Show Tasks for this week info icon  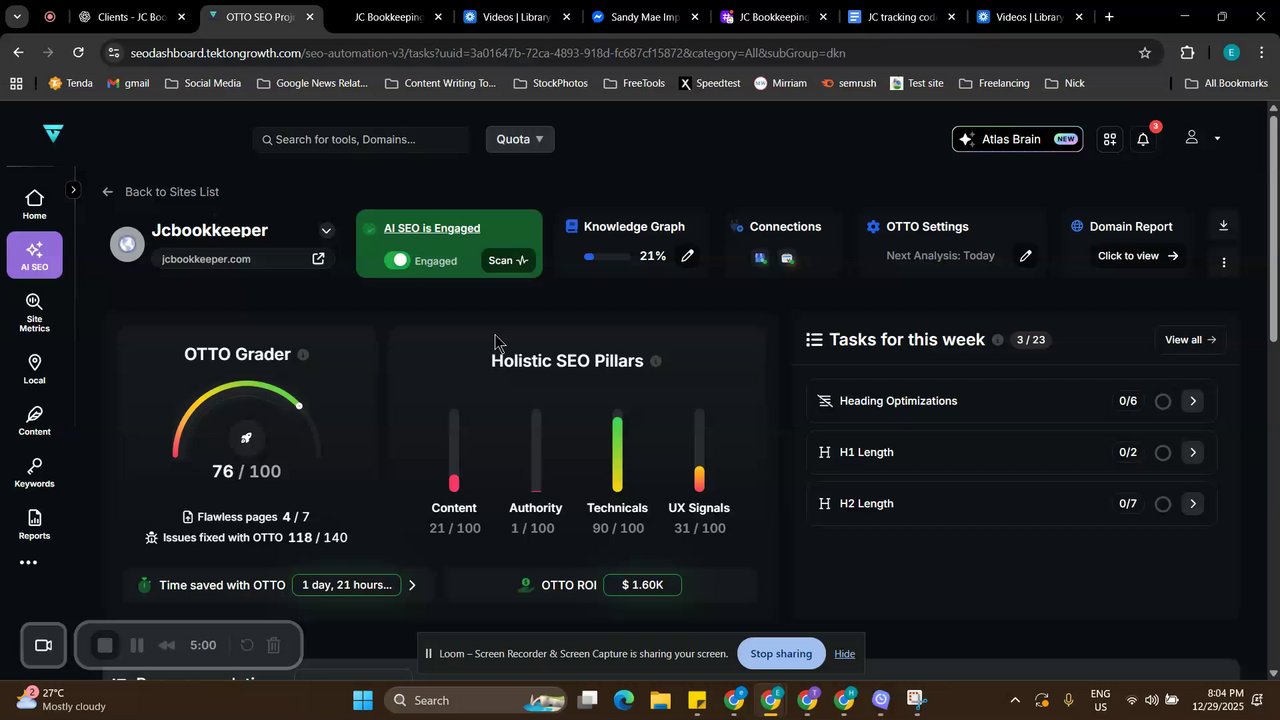pyautogui.click(x=997, y=340)
